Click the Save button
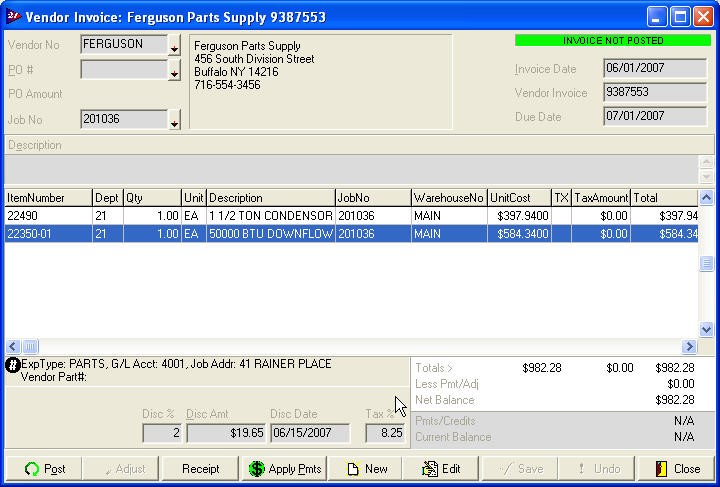Image resolution: width=720 pixels, height=487 pixels. tap(519, 469)
